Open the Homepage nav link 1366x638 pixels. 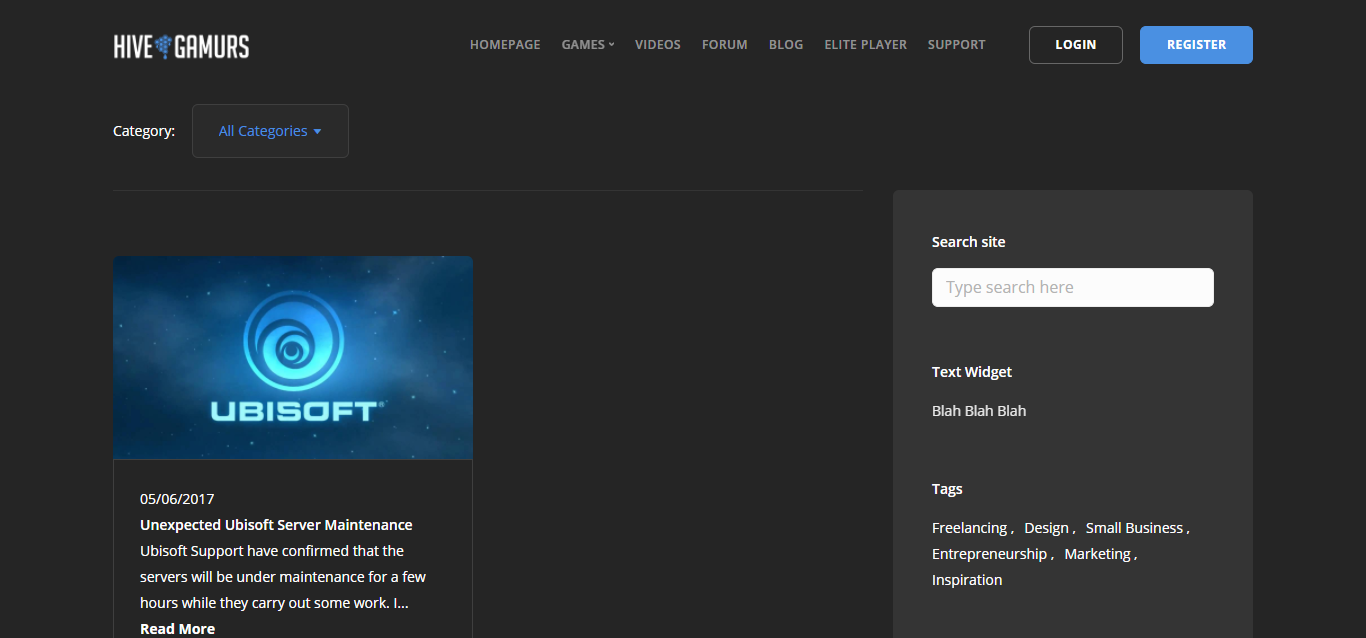pos(505,45)
